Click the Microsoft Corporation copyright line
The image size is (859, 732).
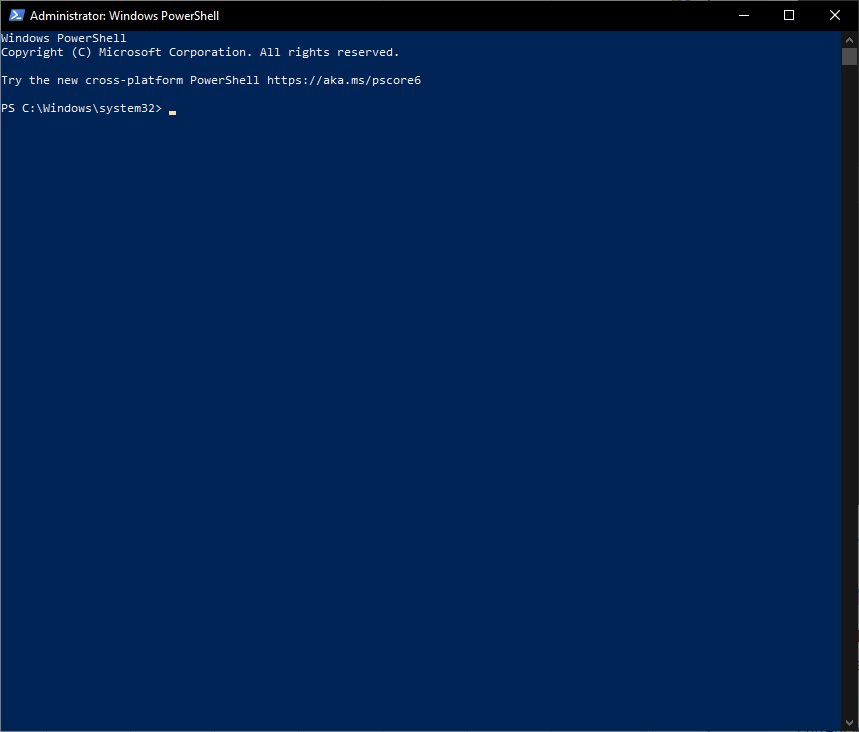point(198,51)
